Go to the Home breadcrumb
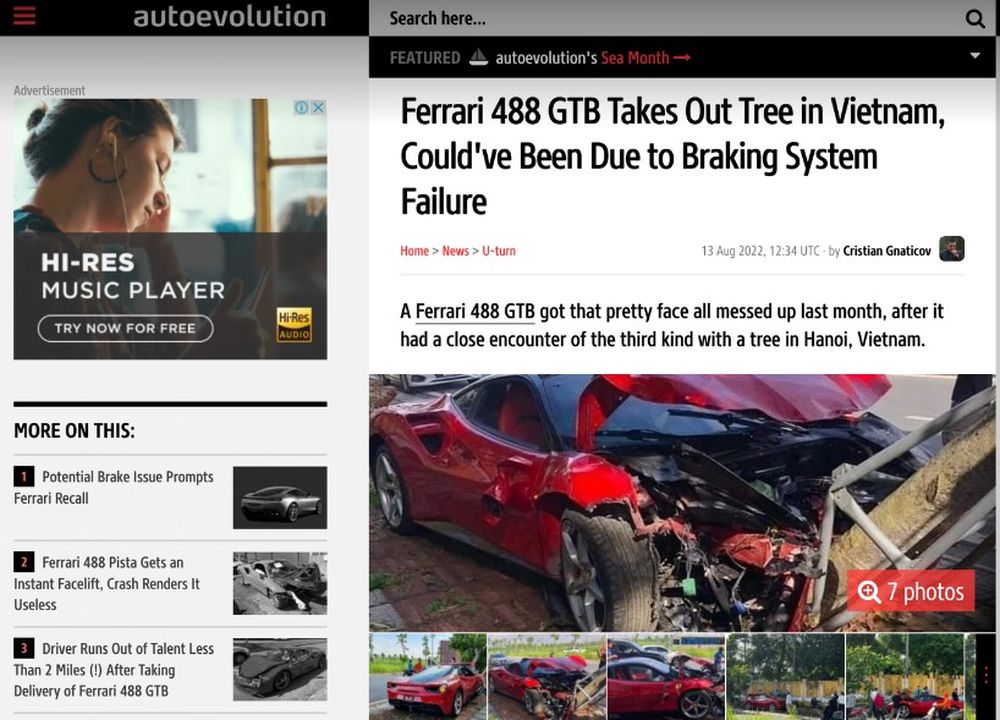Viewport: 1000px width, 720px height. [x=415, y=251]
